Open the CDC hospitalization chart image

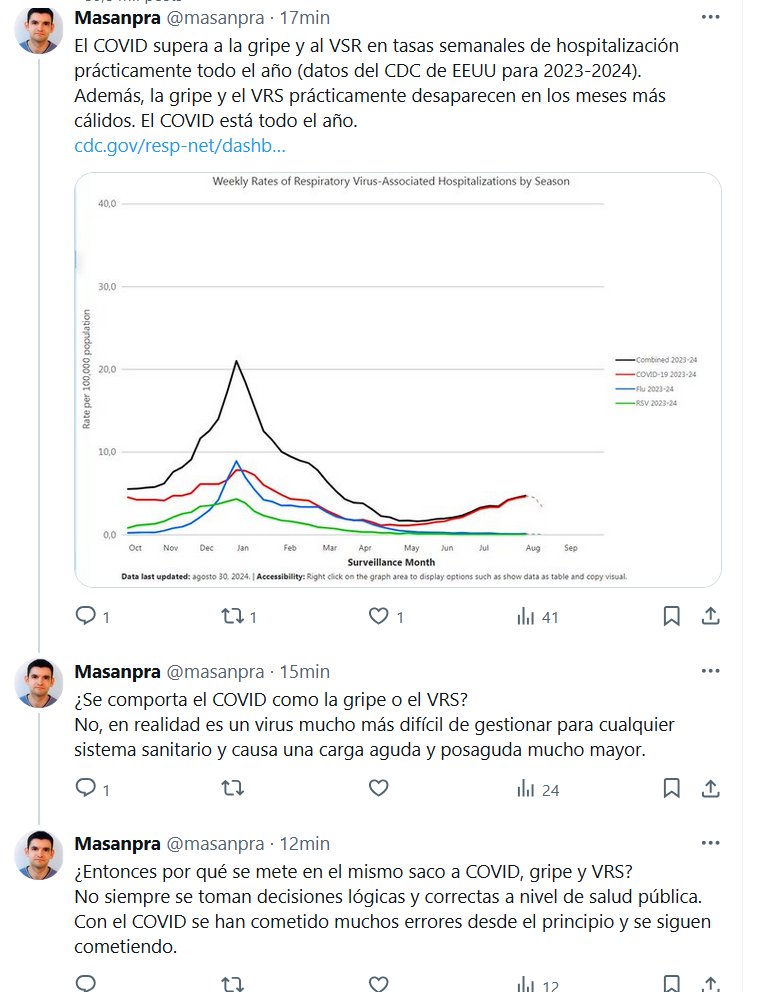coord(398,380)
